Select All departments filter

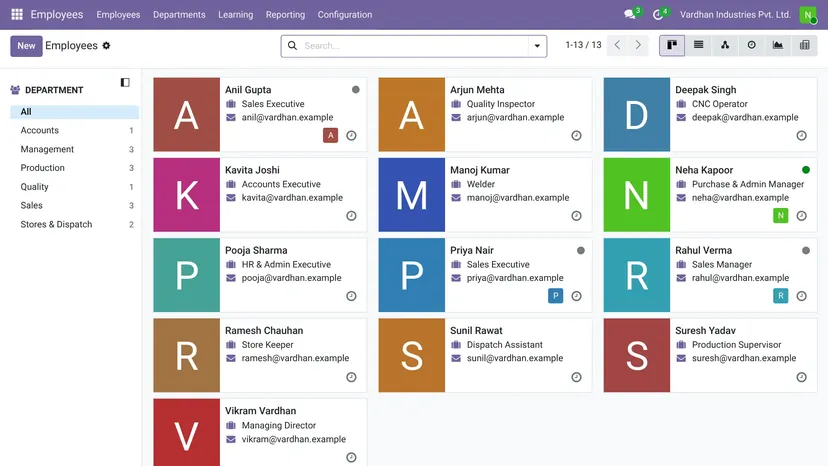coord(74,111)
